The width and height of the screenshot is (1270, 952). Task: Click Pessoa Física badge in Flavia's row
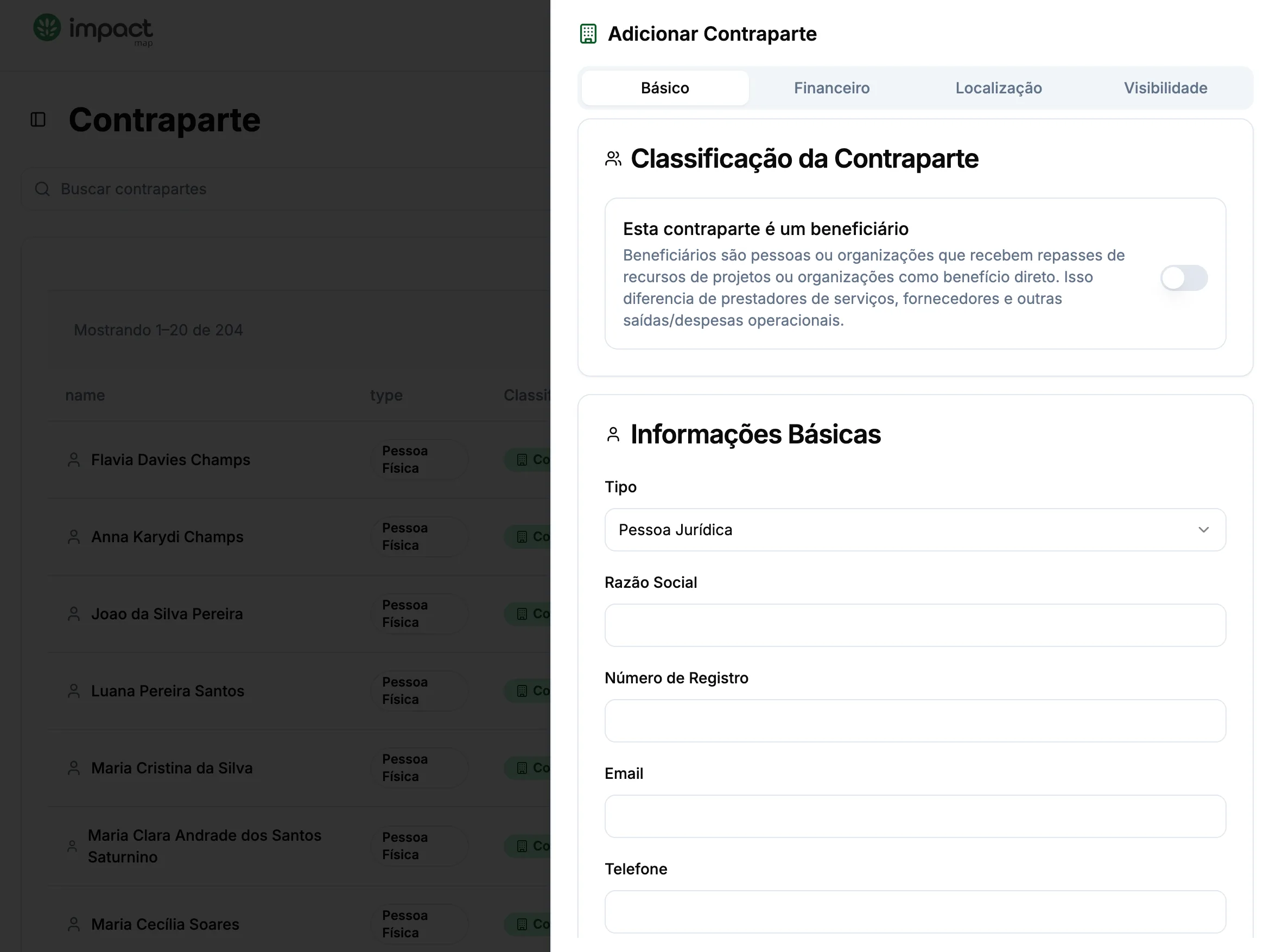[420, 460]
